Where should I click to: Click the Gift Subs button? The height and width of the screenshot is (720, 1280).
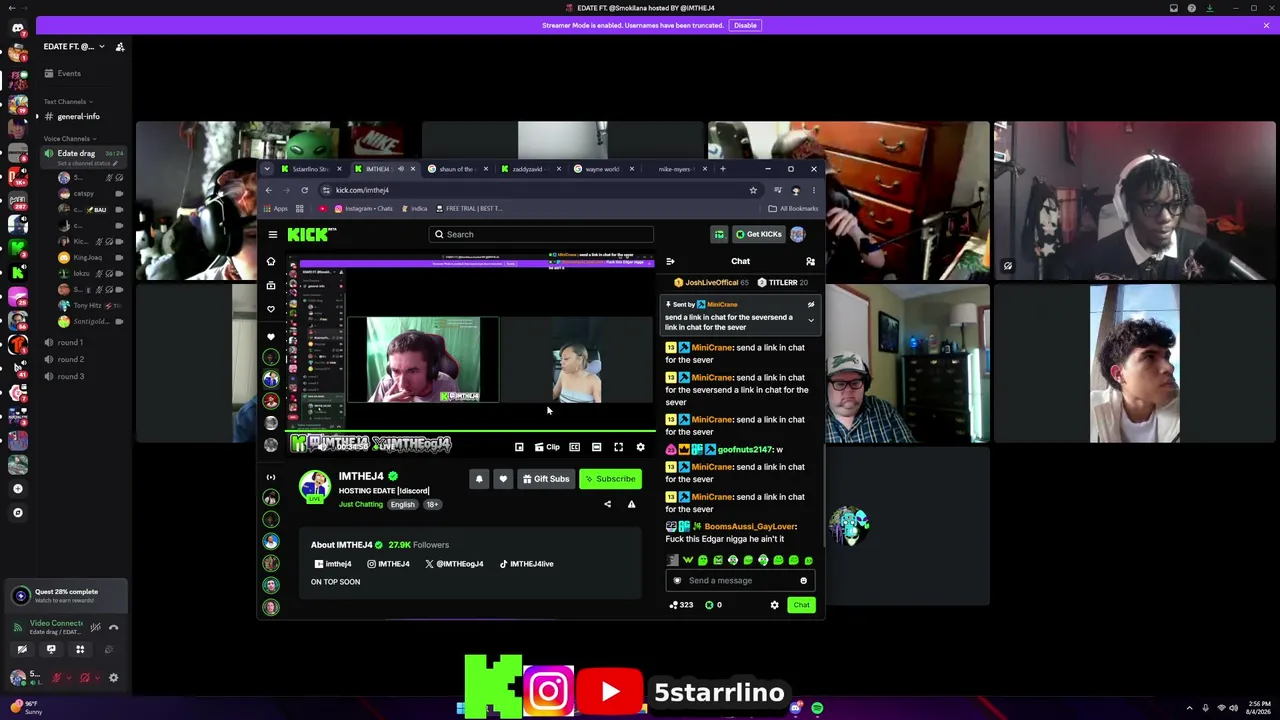click(546, 479)
